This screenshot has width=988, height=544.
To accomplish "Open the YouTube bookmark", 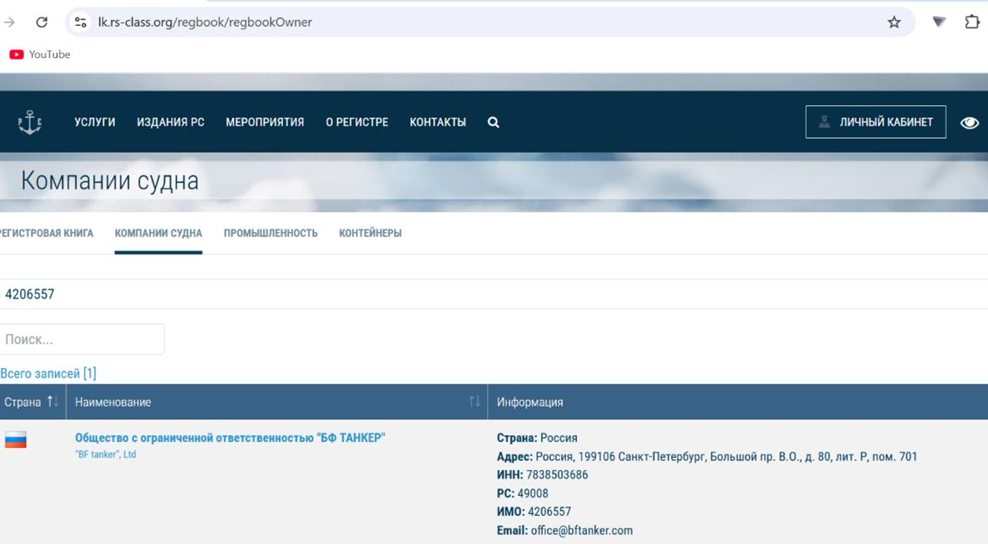I will [40, 54].
